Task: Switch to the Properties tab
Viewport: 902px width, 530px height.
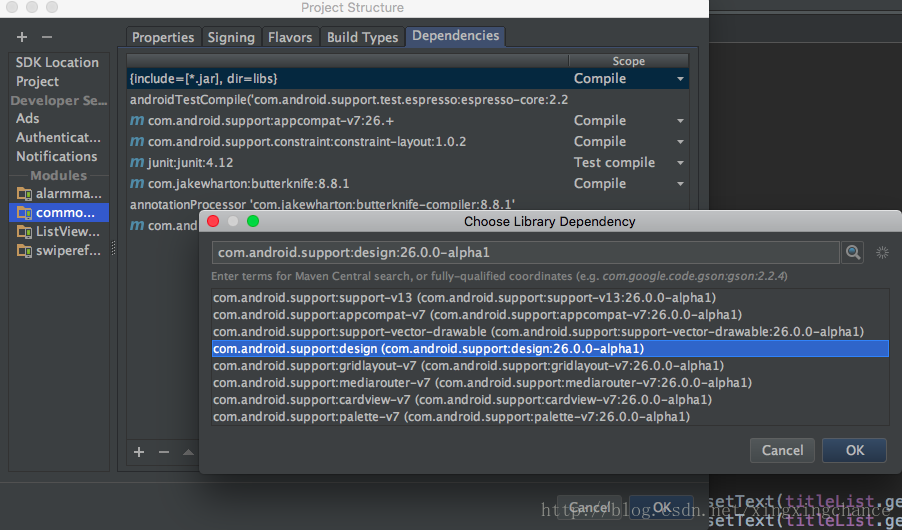Action: pyautogui.click(x=163, y=37)
